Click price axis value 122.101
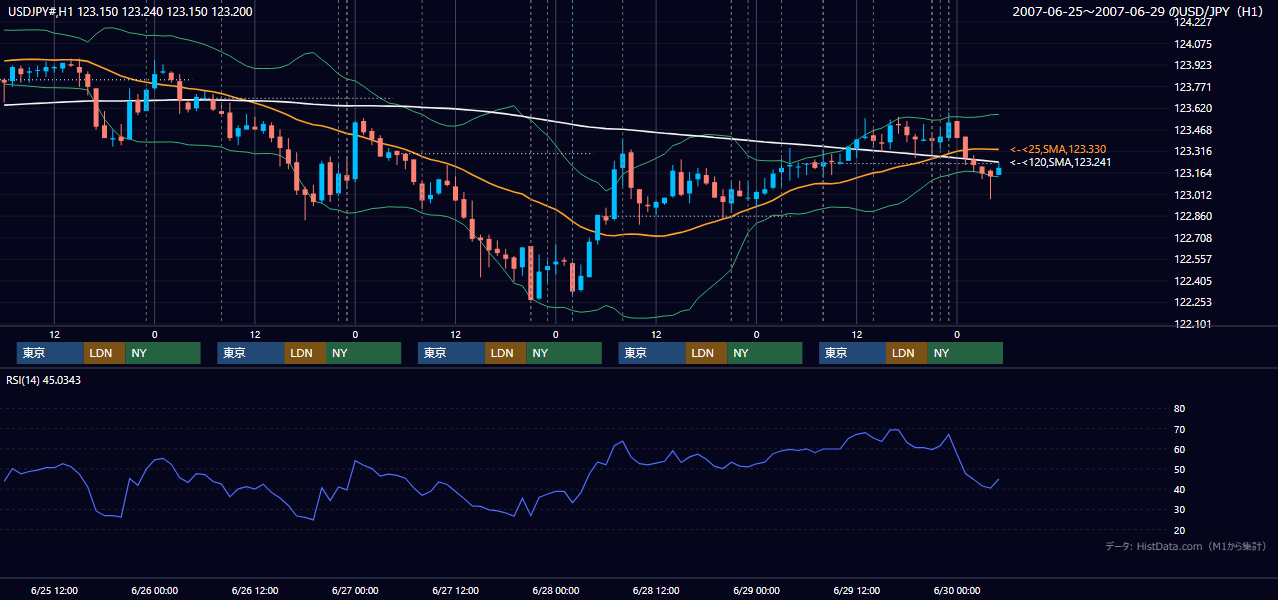The image size is (1278, 600). [1194, 324]
